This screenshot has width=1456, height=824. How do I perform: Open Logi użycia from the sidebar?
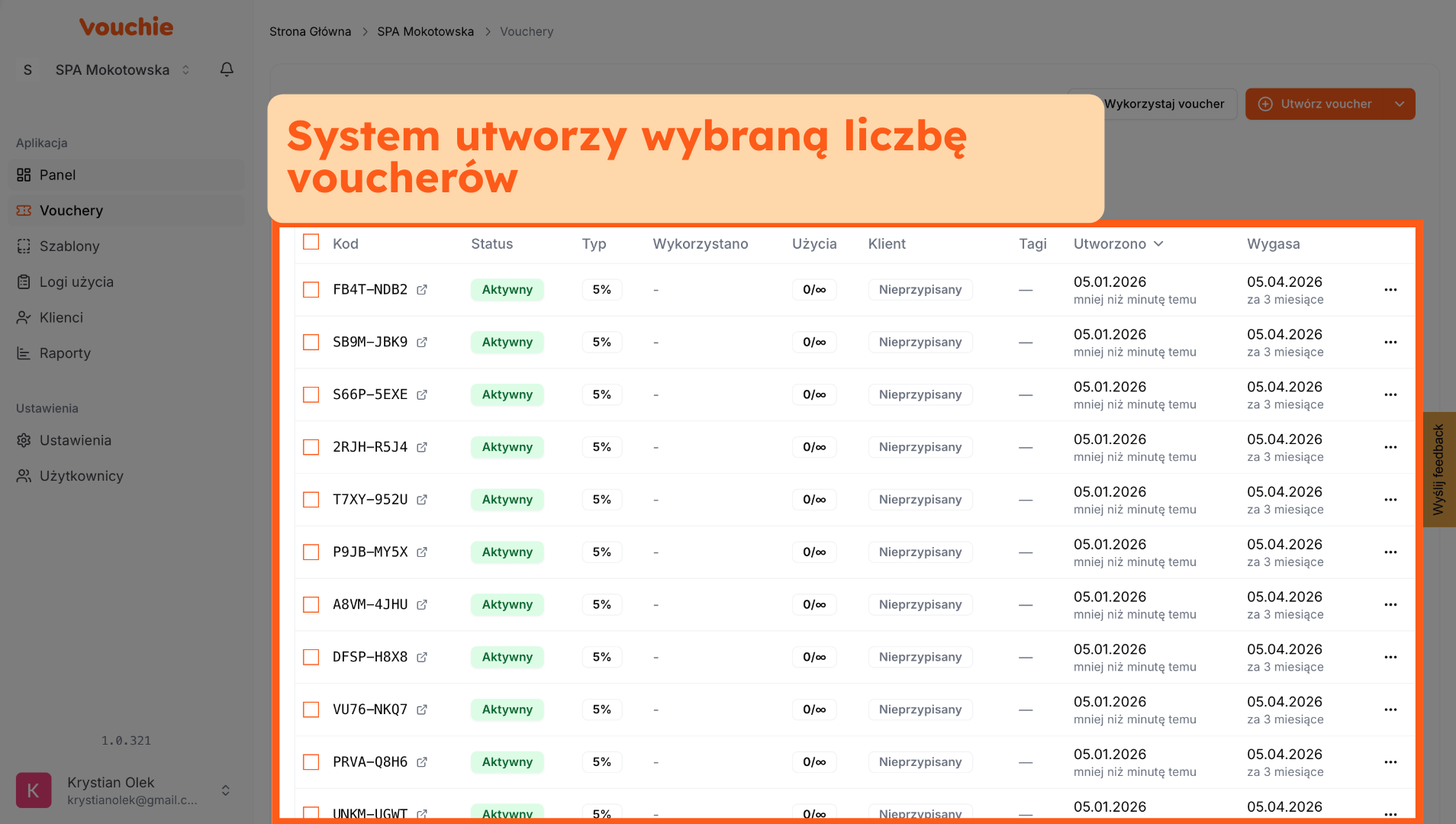tap(76, 282)
